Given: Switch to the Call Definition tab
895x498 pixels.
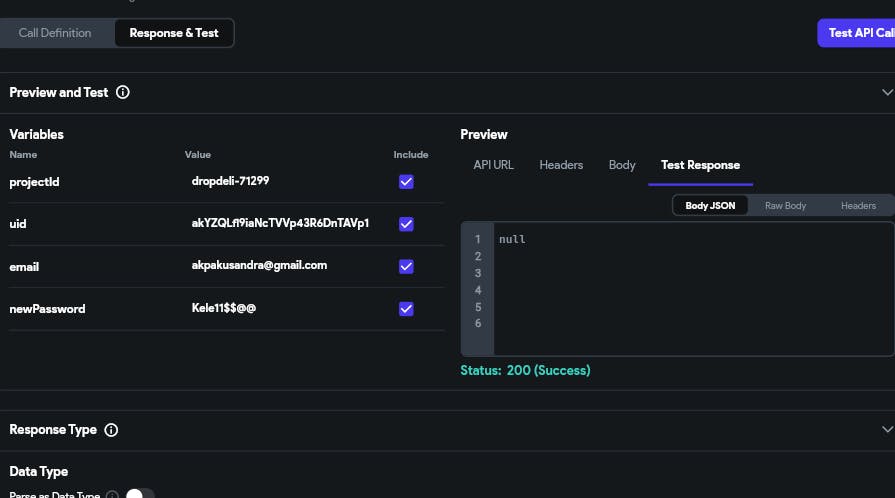Looking at the screenshot, I should [x=55, y=33].
